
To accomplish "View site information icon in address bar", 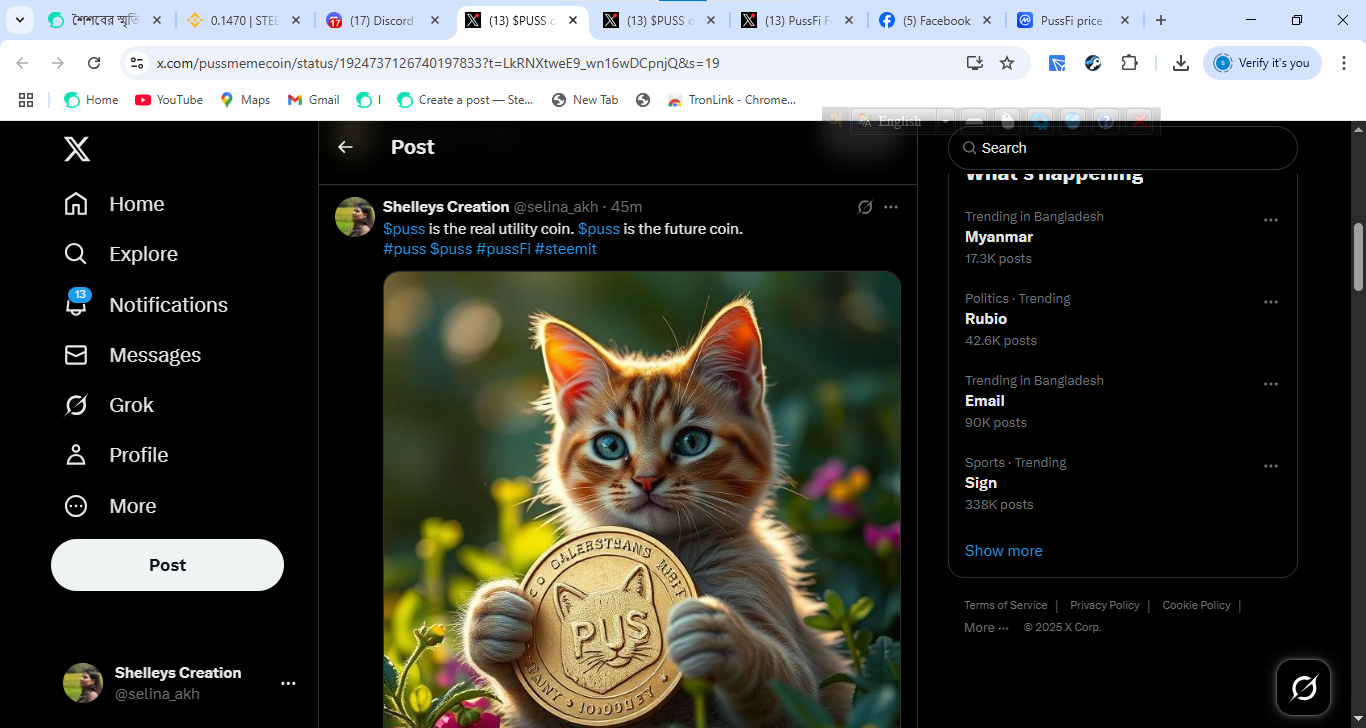I will tap(138, 63).
